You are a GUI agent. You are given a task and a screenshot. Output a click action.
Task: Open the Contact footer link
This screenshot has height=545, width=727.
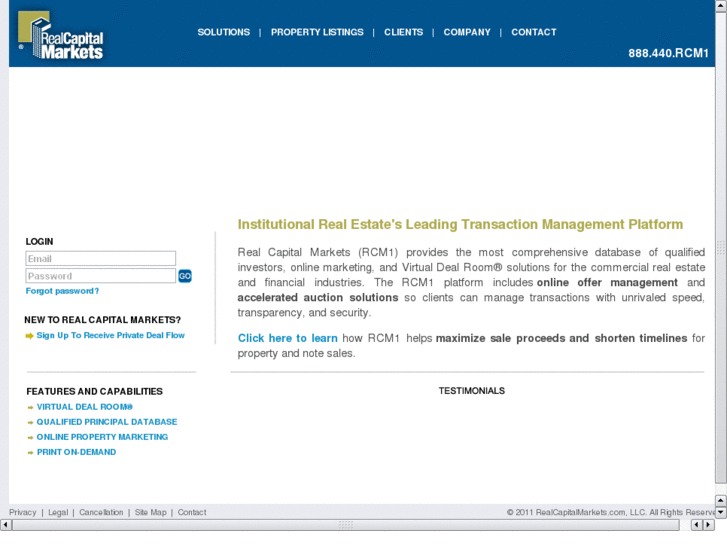(192, 512)
